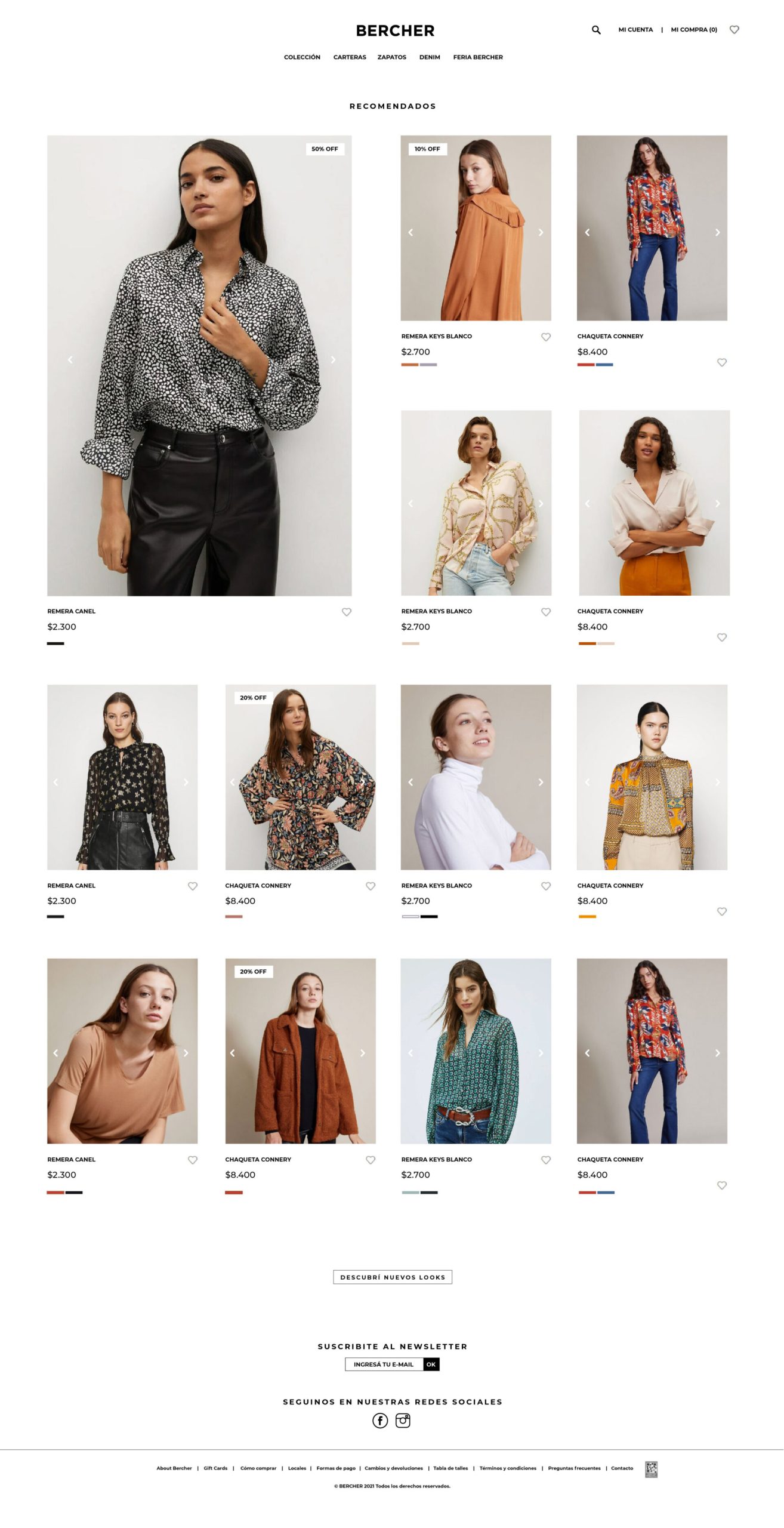Submit newsletter with OK button
784x1528 pixels.
[x=431, y=1364]
